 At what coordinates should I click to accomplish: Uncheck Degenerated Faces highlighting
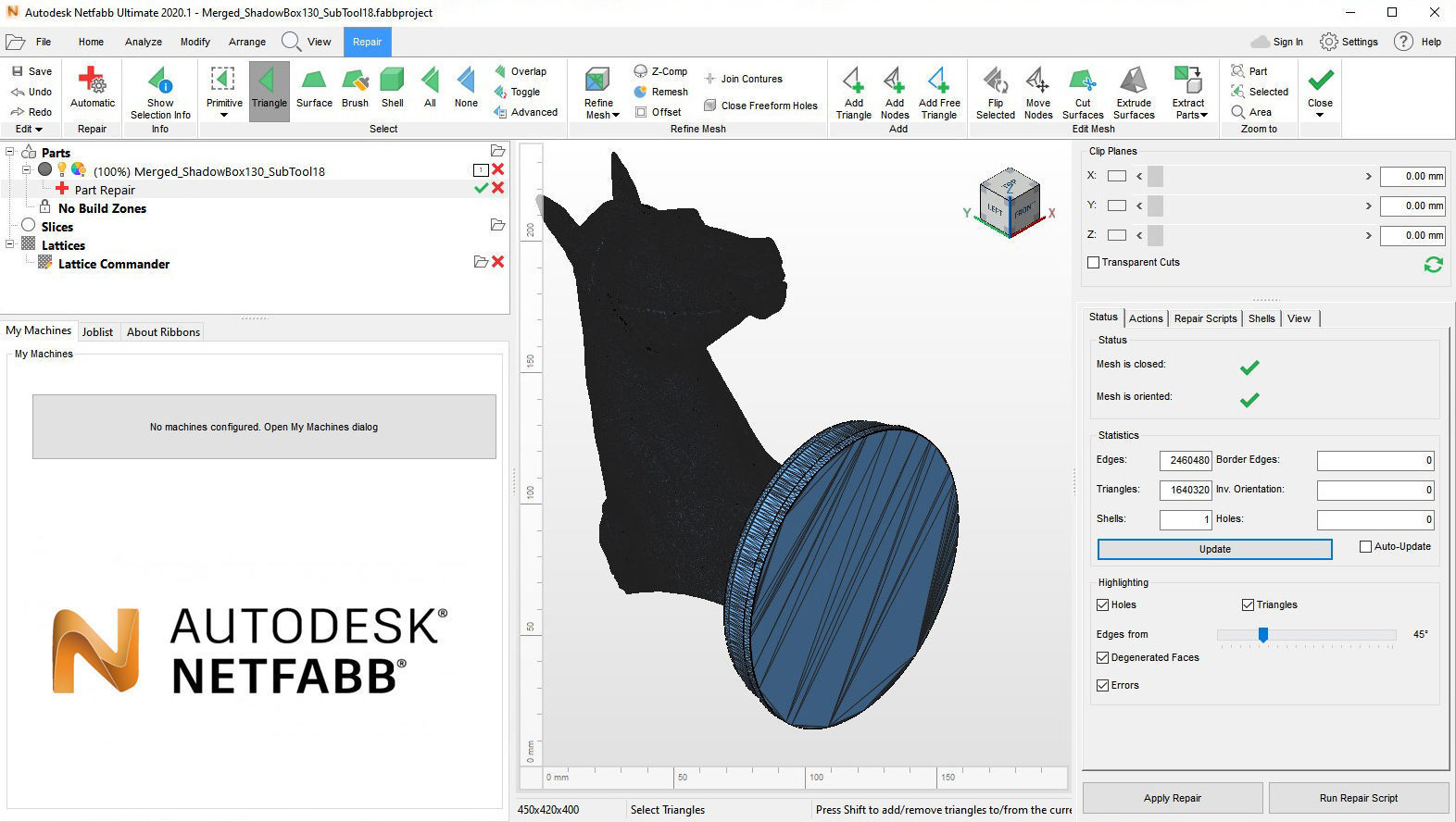point(1102,657)
